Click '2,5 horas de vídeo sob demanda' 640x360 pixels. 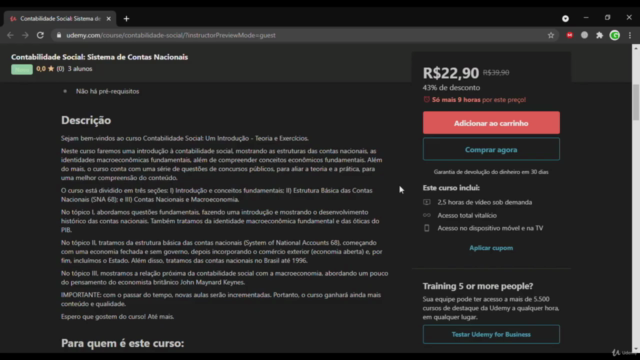point(484,202)
